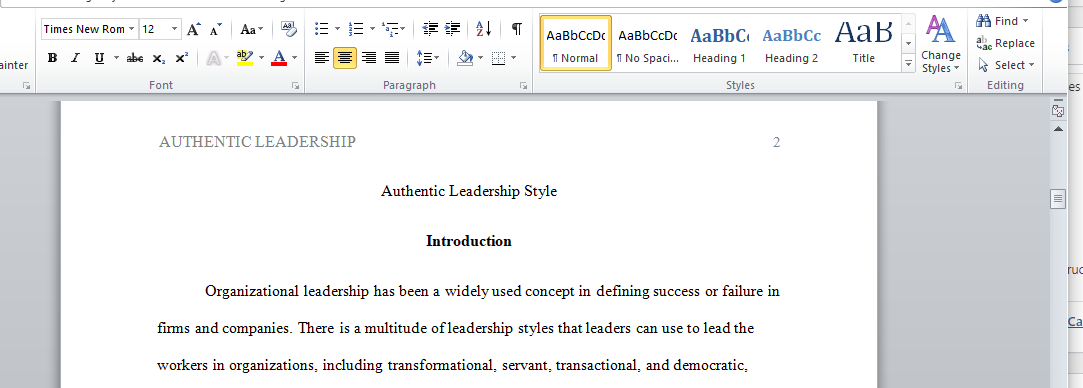The width and height of the screenshot is (1083, 388).
Task: Click the Borders icon
Action: tap(499, 58)
